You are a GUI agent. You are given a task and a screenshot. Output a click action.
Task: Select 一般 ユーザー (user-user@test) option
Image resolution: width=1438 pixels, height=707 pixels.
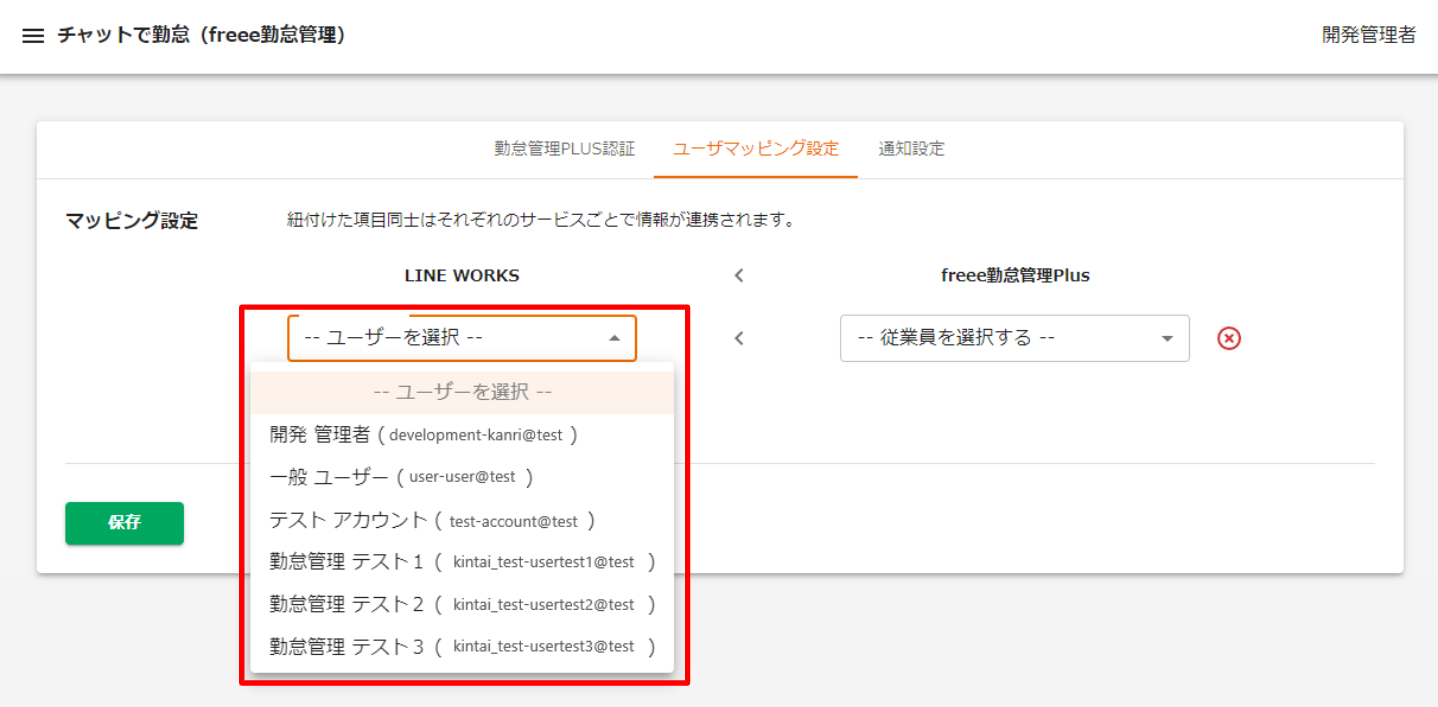point(462,477)
